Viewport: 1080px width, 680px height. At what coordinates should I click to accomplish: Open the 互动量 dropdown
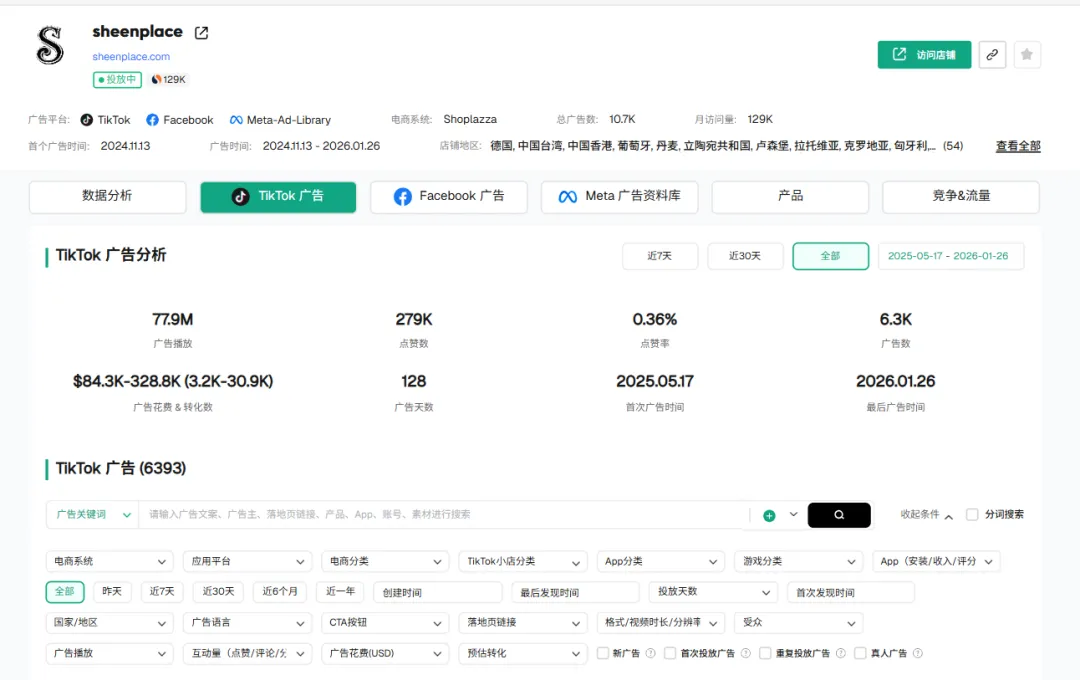[x=247, y=653]
